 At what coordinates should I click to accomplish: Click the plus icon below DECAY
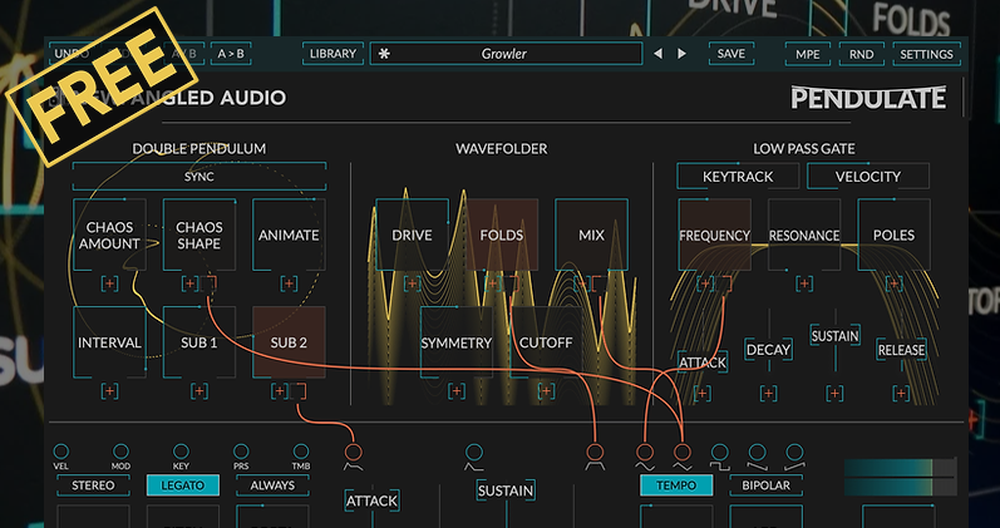(x=768, y=393)
